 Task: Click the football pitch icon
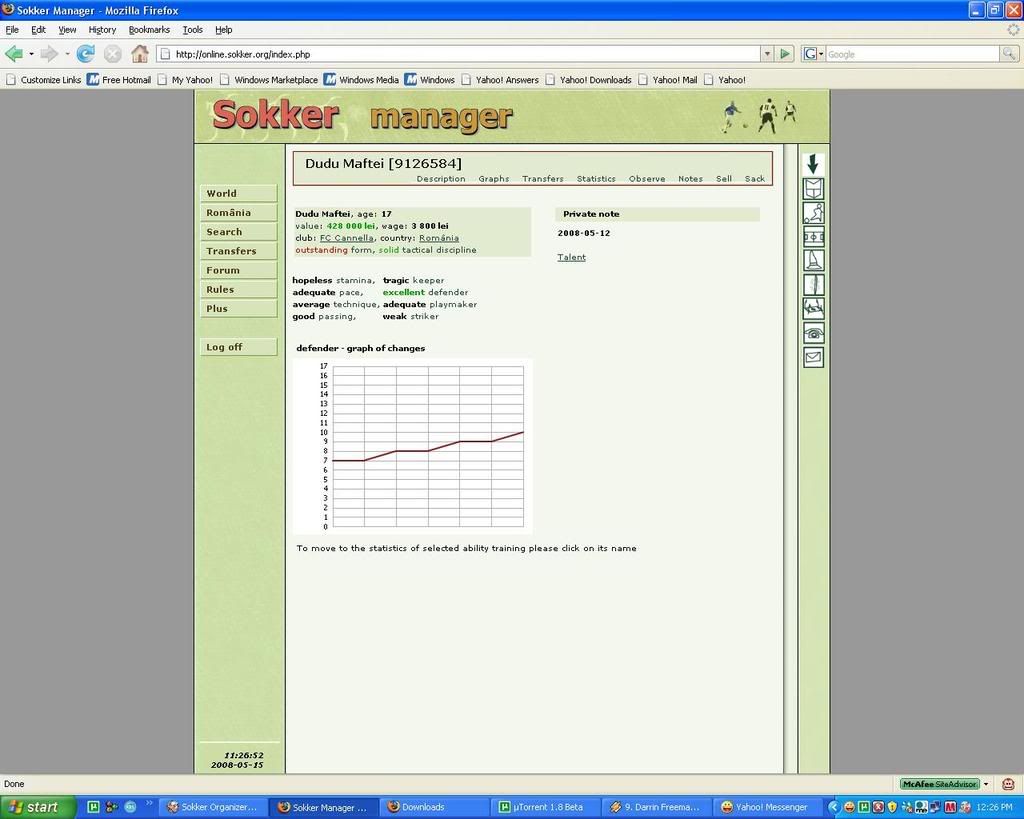click(814, 237)
